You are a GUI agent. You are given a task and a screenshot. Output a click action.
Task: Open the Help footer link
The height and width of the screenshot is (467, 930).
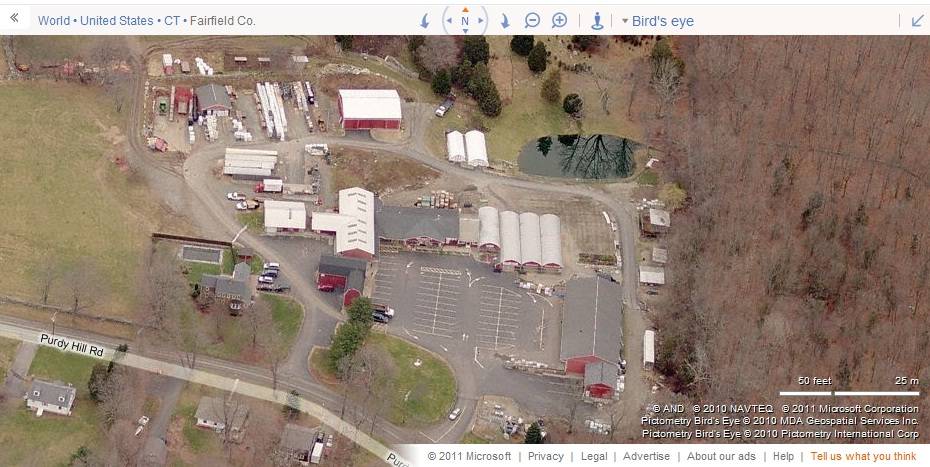pyautogui.click(x=783, y=456)
